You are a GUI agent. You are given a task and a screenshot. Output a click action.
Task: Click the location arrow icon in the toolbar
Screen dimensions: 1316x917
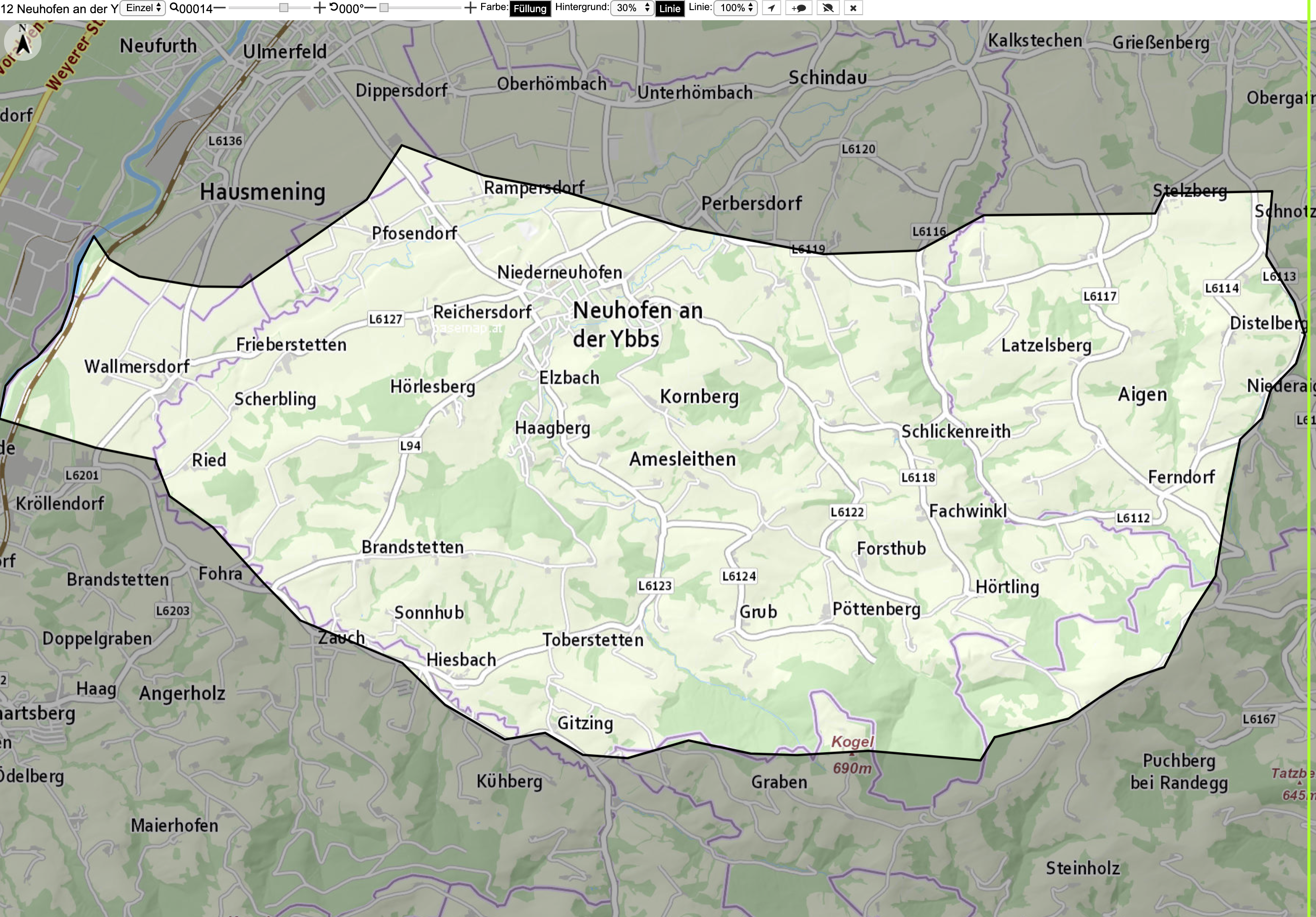[x=772, y=8]
